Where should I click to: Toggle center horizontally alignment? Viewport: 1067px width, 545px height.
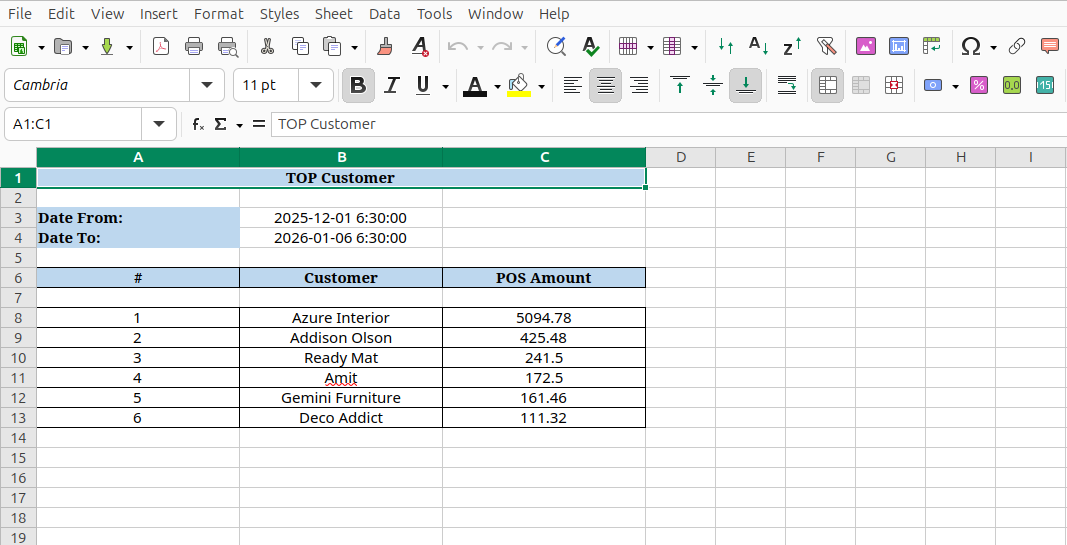606,85
